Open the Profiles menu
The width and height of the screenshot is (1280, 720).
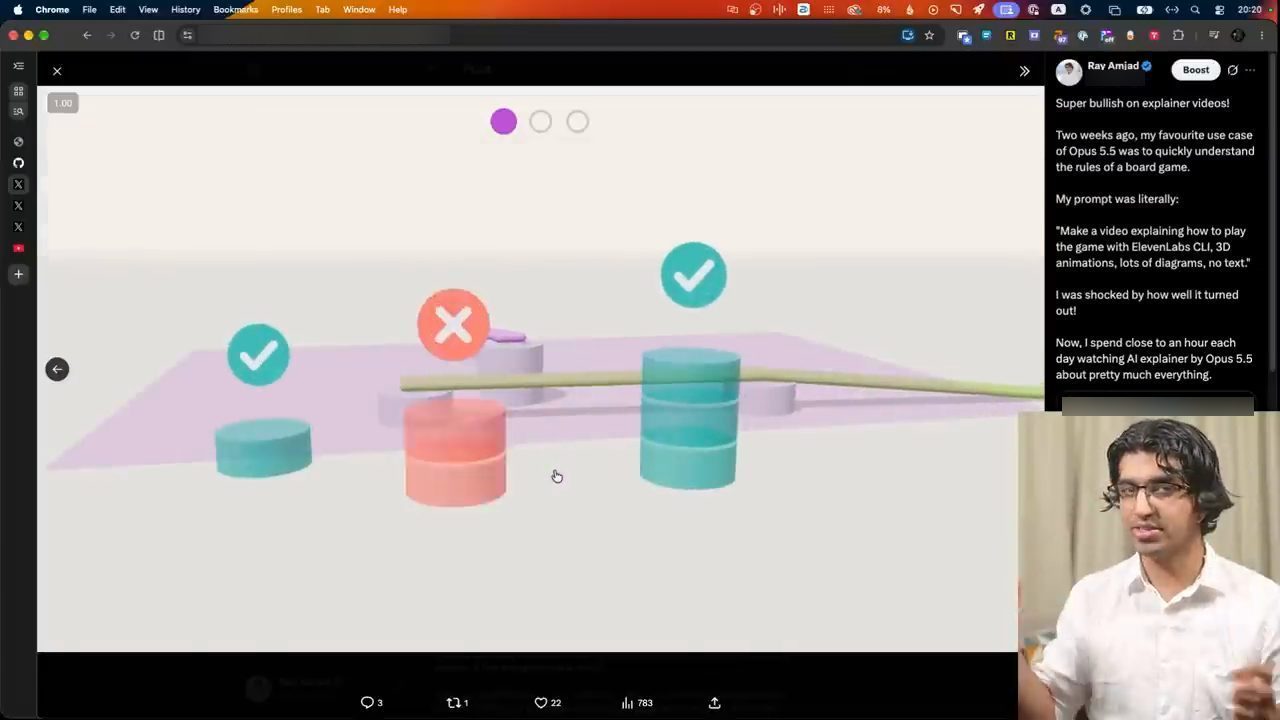[x=286, y=9]
